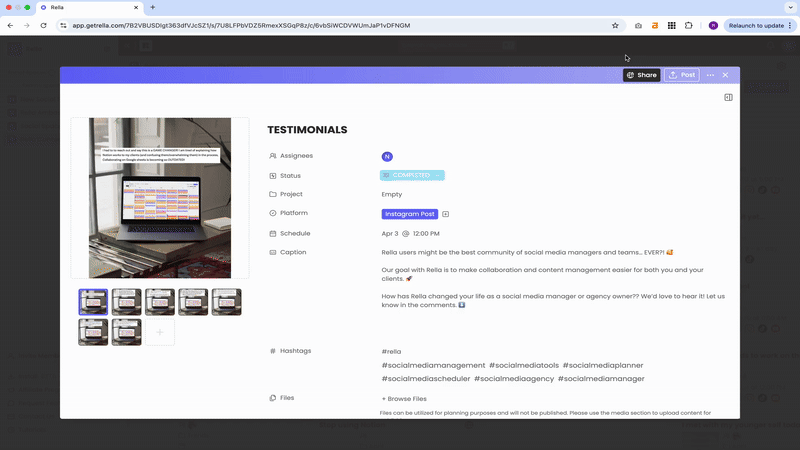Select the fifth media thumbnail
The width and height of the screenshot is (800, 450).
tap(227, 302)
